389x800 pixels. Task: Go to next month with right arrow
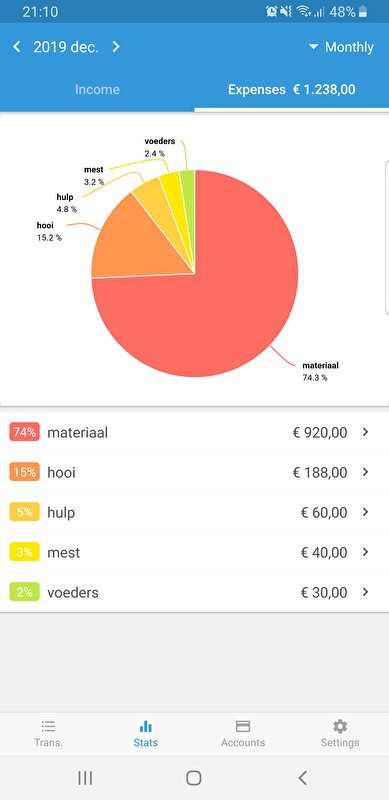[x=116, y=47]
